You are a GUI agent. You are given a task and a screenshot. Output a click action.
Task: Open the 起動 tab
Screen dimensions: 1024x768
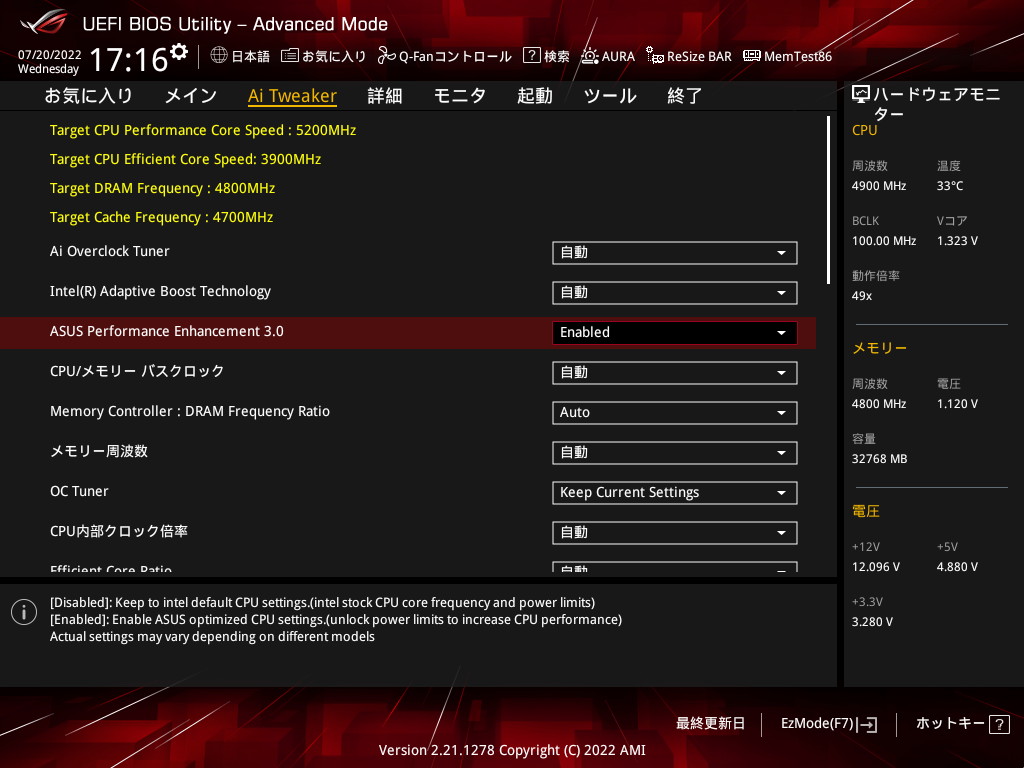[535, 96]
